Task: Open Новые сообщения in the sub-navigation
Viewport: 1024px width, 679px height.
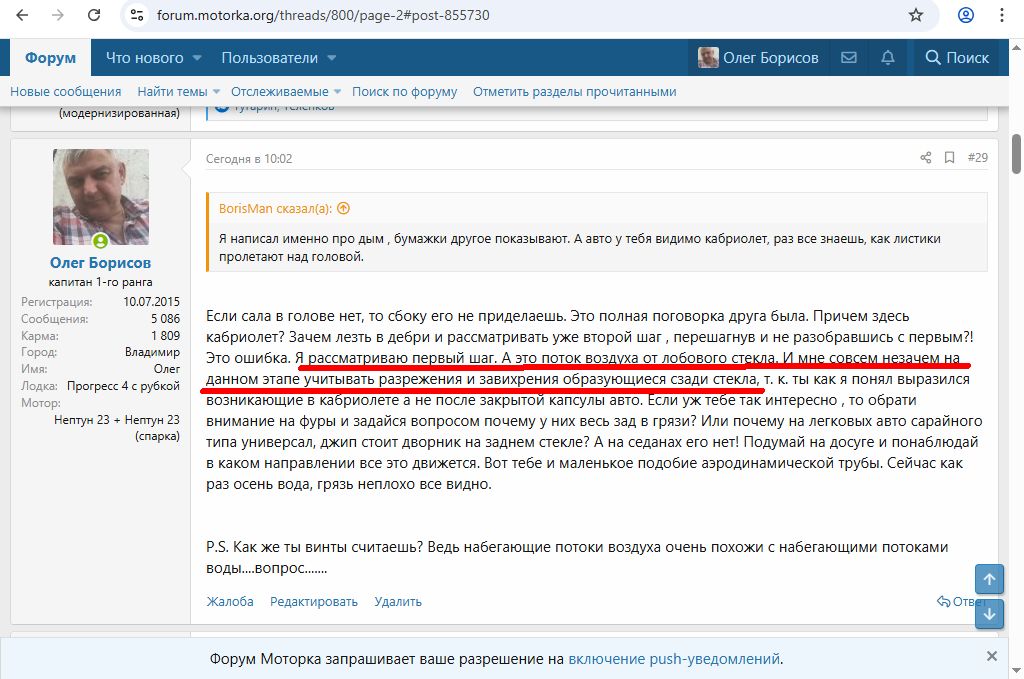Action: (65, 91)
